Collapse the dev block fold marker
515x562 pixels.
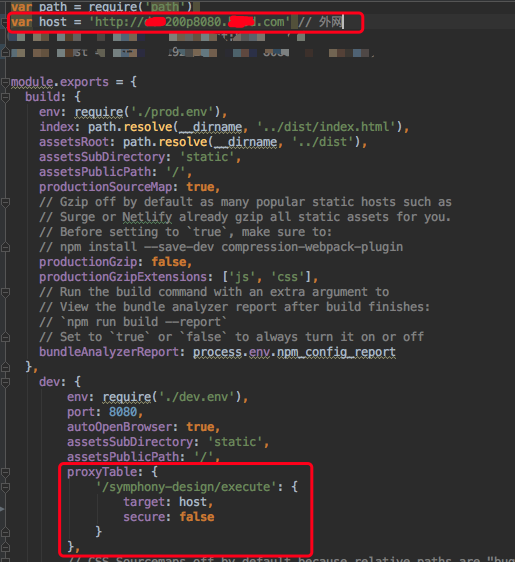5,382
